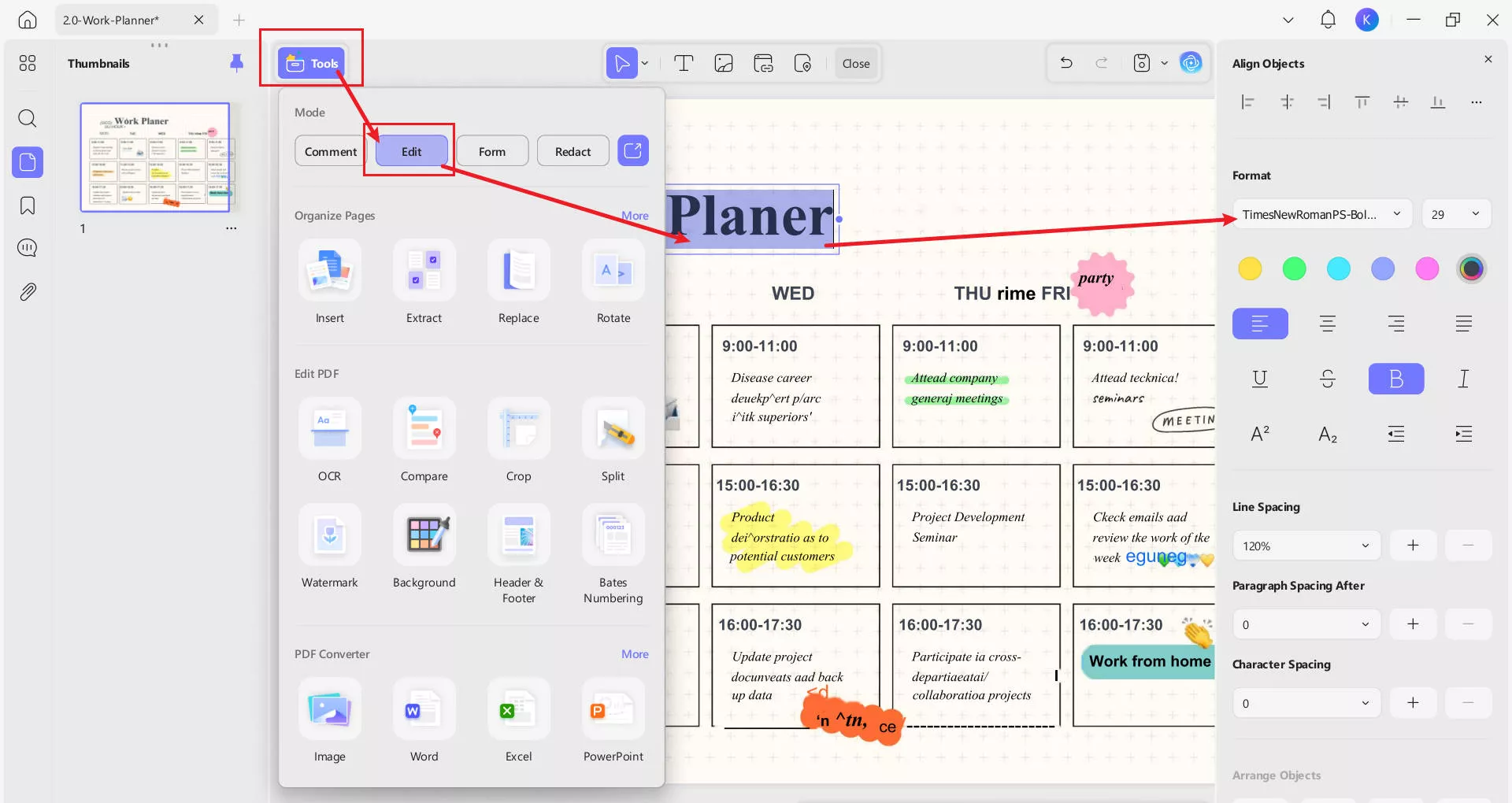The image size is (1512, 803).
Task: Open the attachments panel in left sidebar
Action: [x=28, y=292]
